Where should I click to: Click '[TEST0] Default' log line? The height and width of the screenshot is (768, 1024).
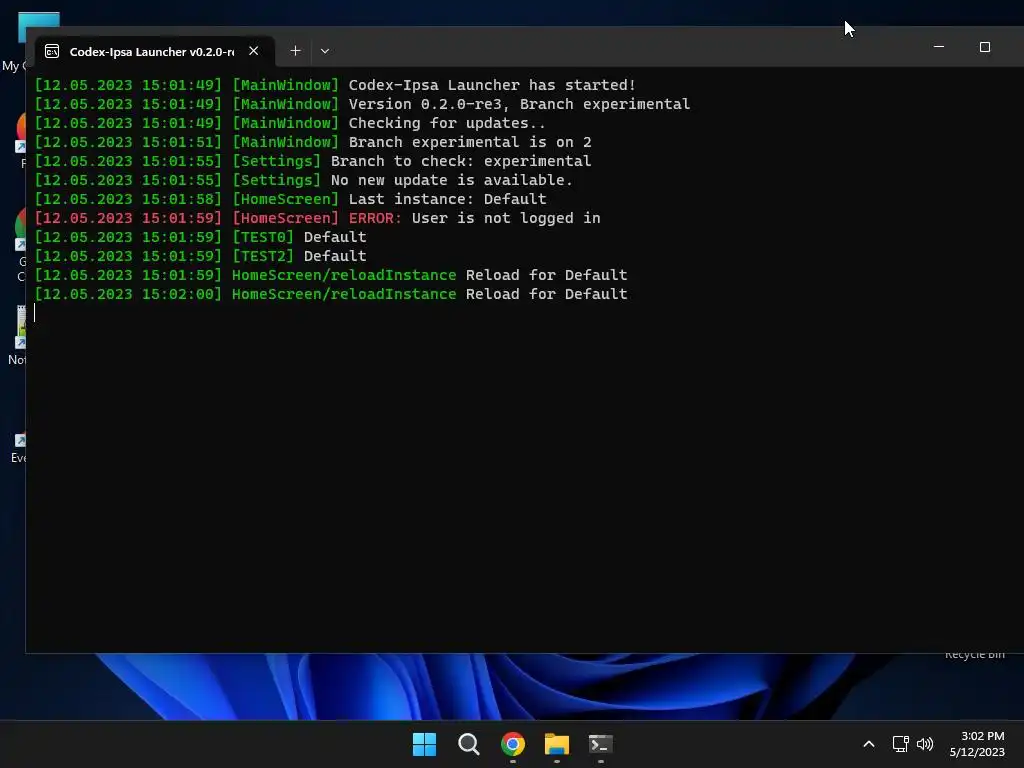[200, 236]
